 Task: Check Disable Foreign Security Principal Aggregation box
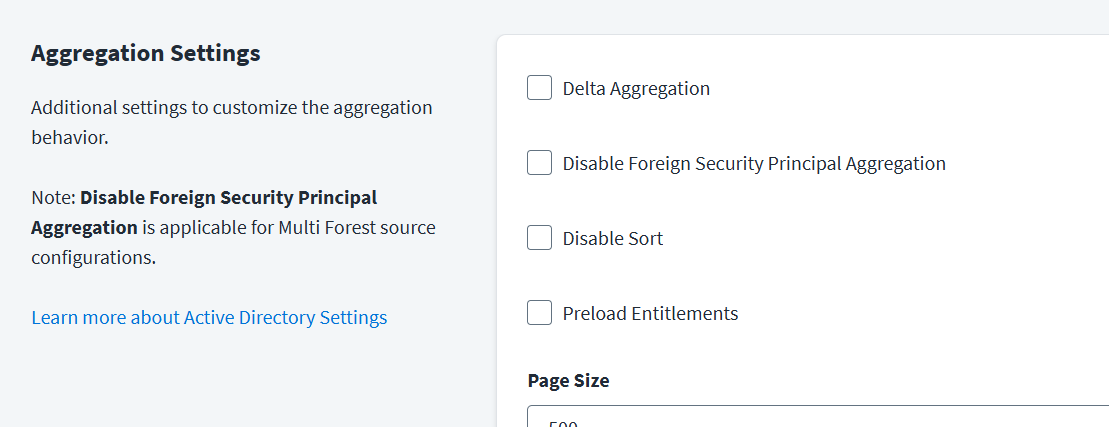pos(540,163)
